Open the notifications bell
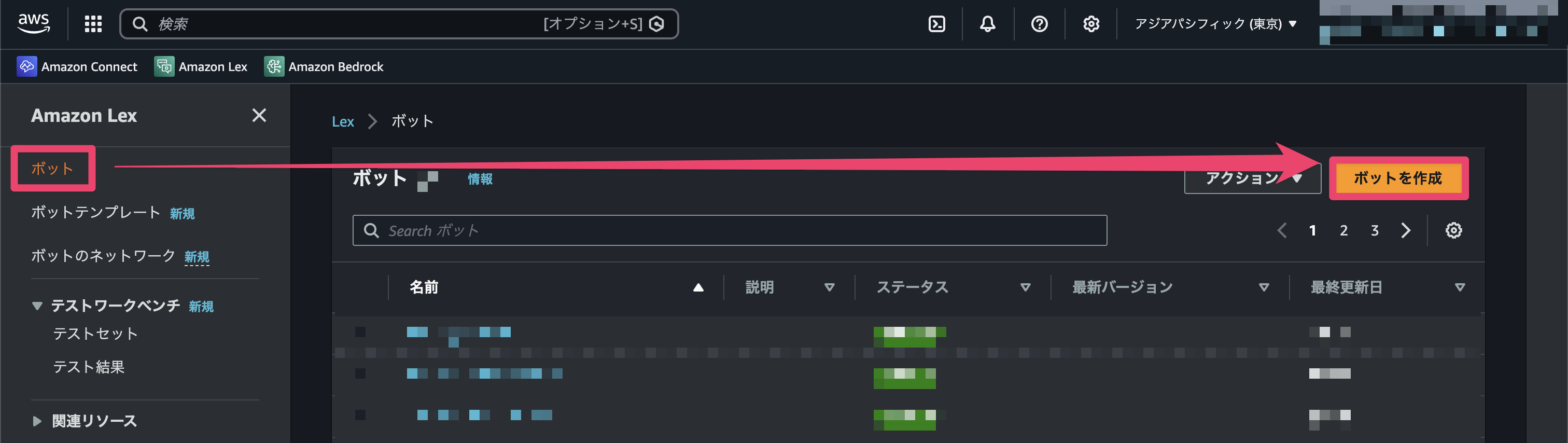 click(x=987, y=24)
